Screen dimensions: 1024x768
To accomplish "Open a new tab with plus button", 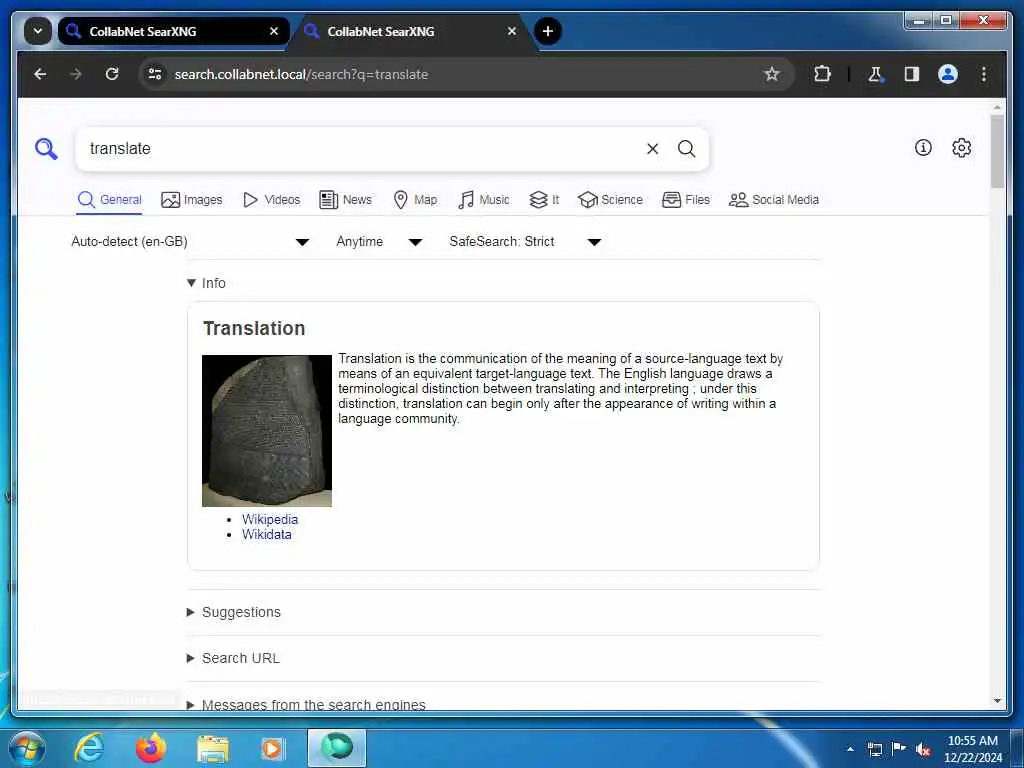I will point(548,31).
